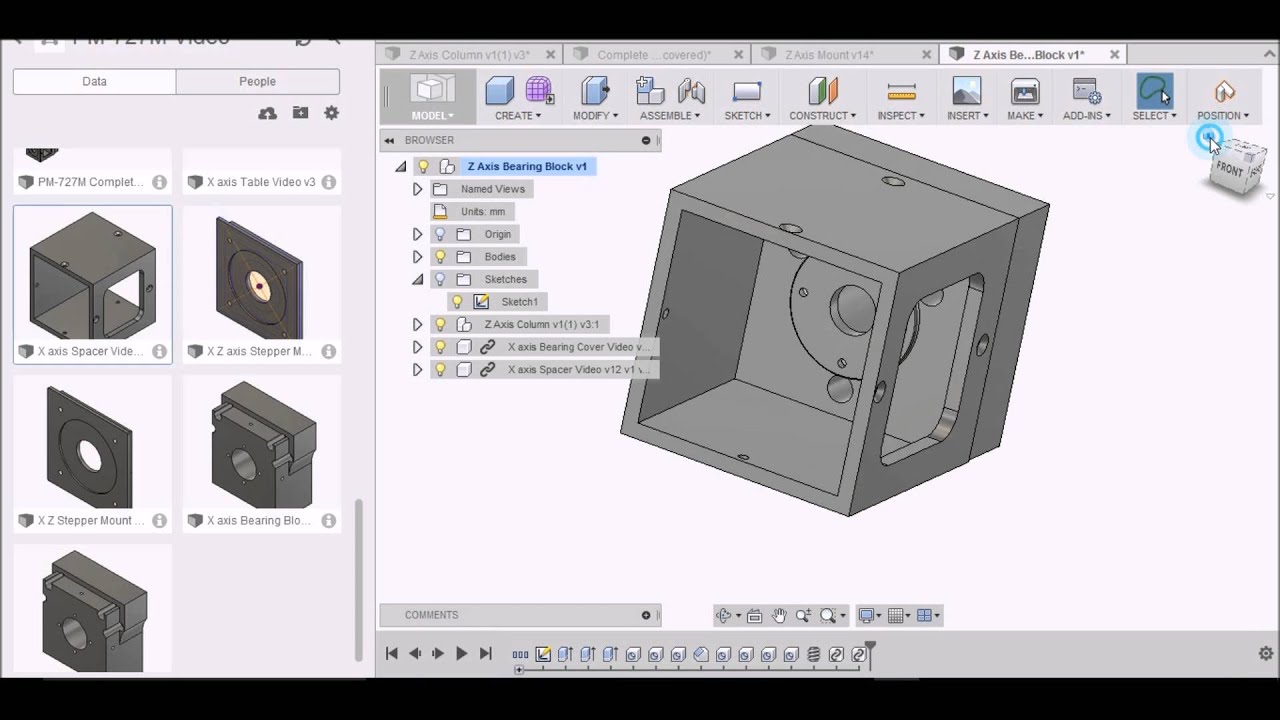Open the CREATE dropdown menu
This screenshot has height=720, width=1280.
pyautogui.click(x=518, y=116)
